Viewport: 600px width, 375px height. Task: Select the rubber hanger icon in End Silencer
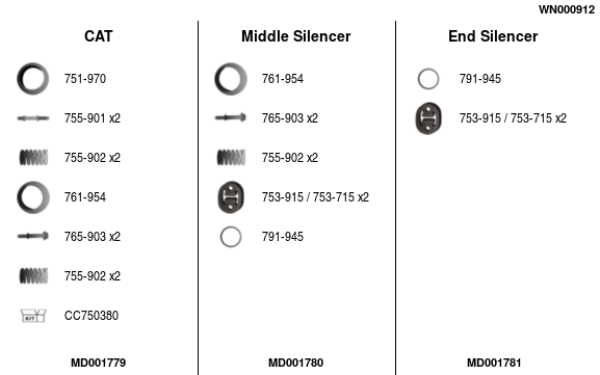click(x=429, y=118)
